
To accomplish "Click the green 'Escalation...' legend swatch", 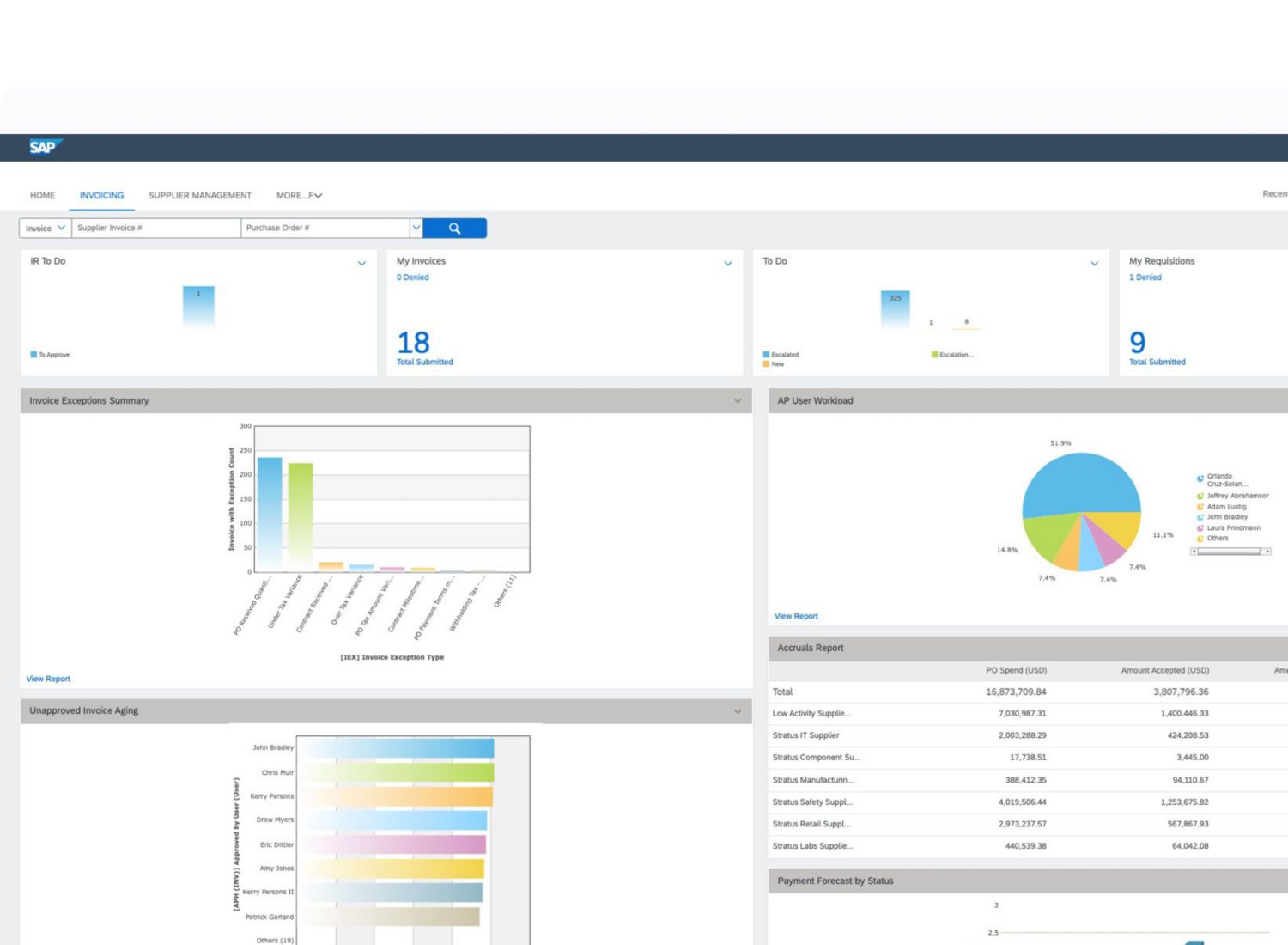I will 934,355.
